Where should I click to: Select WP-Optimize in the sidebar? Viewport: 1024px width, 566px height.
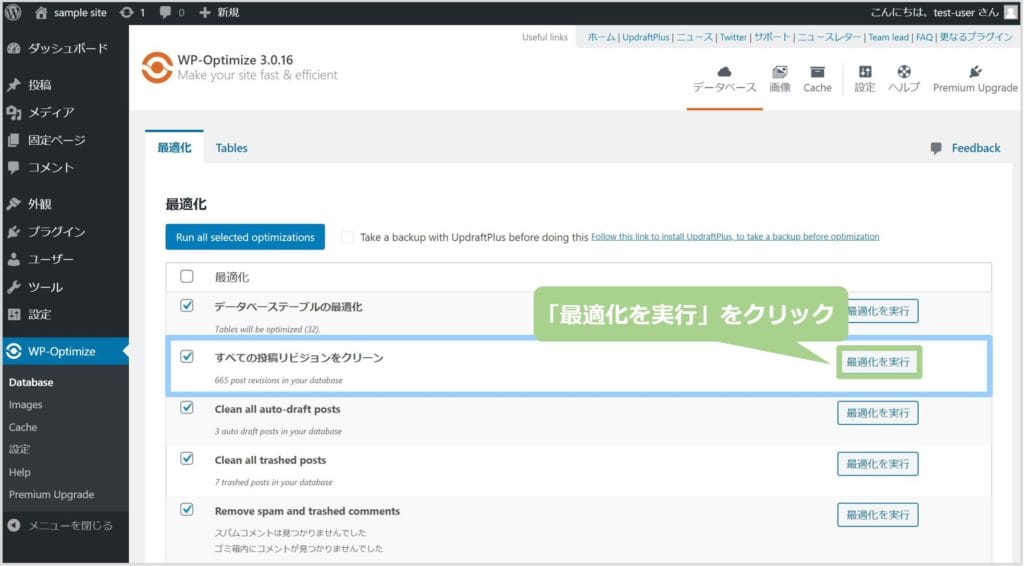[x=65, y=351]
